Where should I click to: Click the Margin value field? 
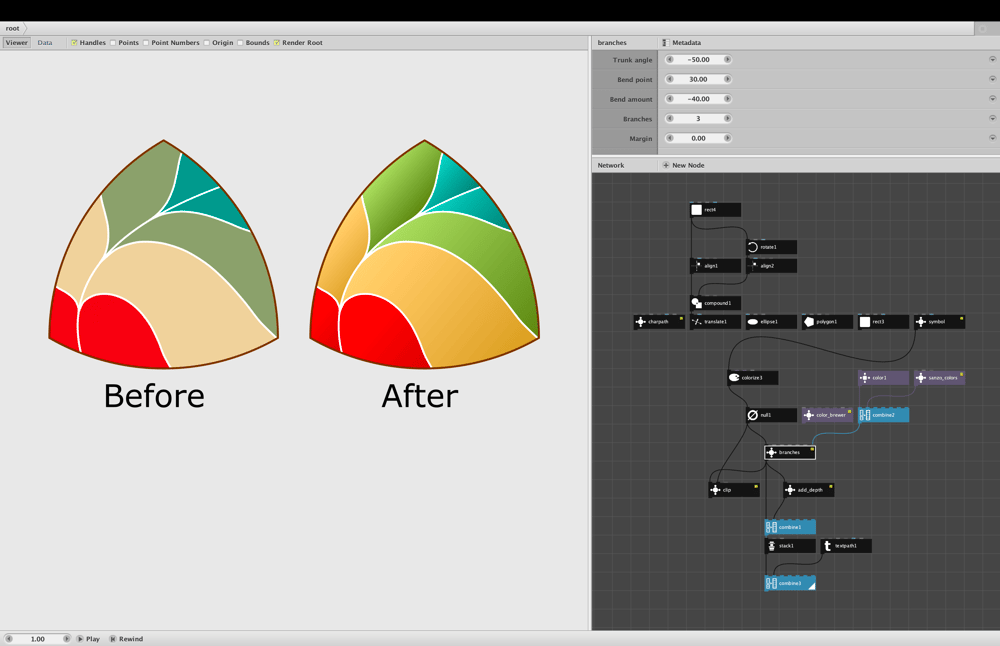pyautogui.click(x=698, y=138)
